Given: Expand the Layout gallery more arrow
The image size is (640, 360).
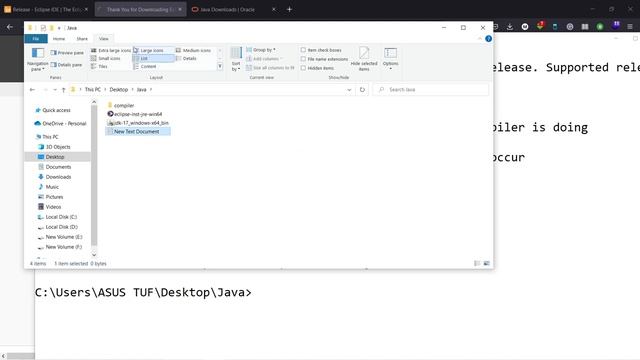Looking at the screenshot, I should (x=220, y=66).
